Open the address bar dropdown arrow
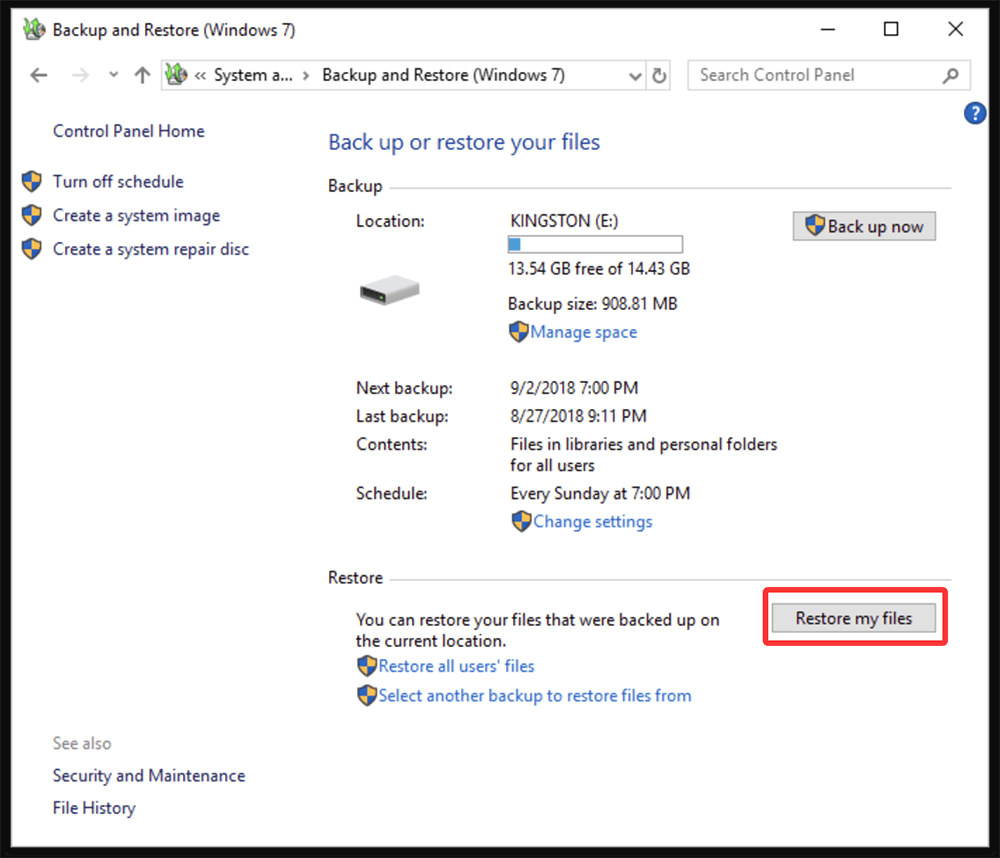The image size is (1000, 858). [x=634, y=75]
